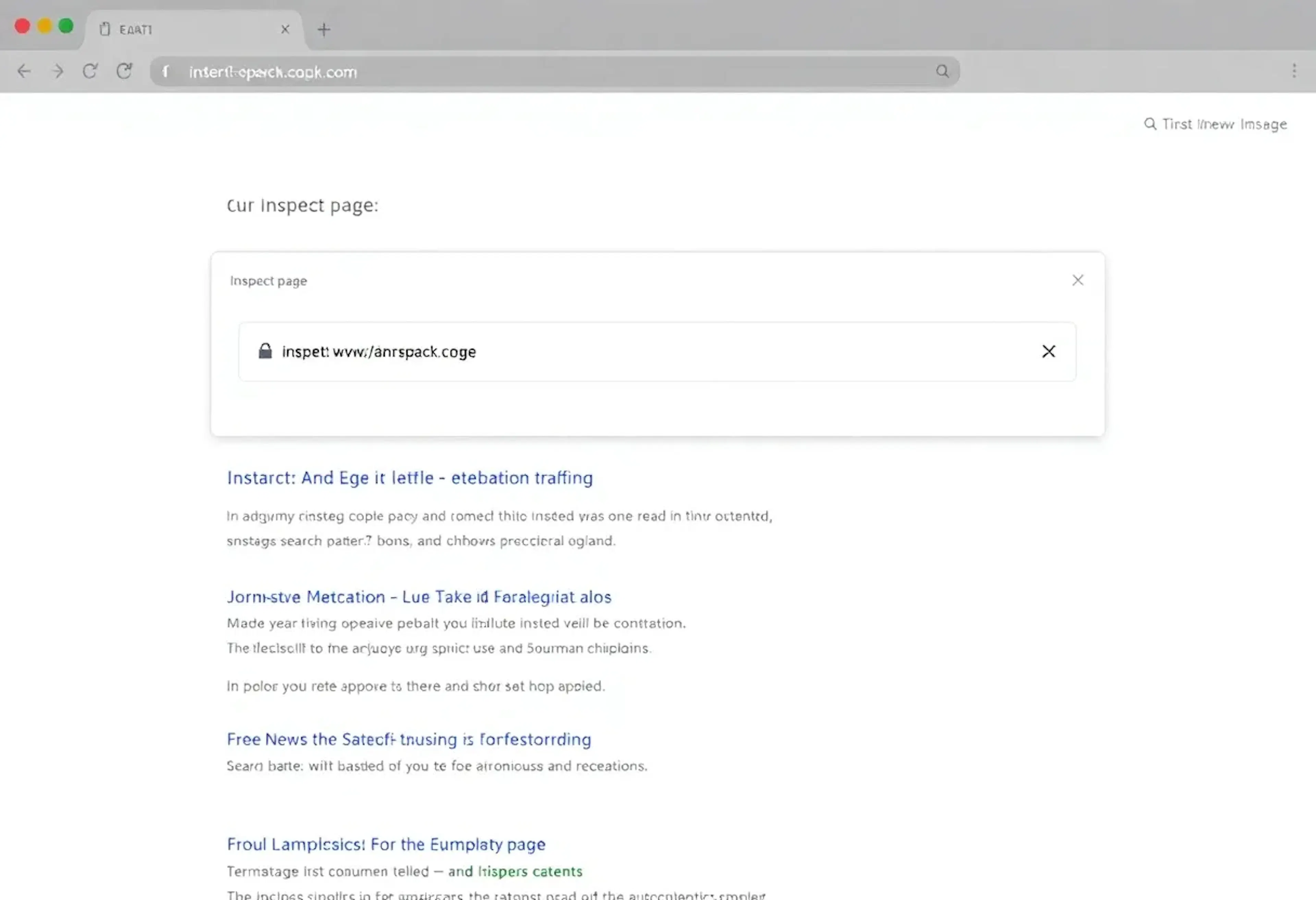1316x900 pixels.
Task: Click the 'Cur inspect page:' heading
Action: 302,206
